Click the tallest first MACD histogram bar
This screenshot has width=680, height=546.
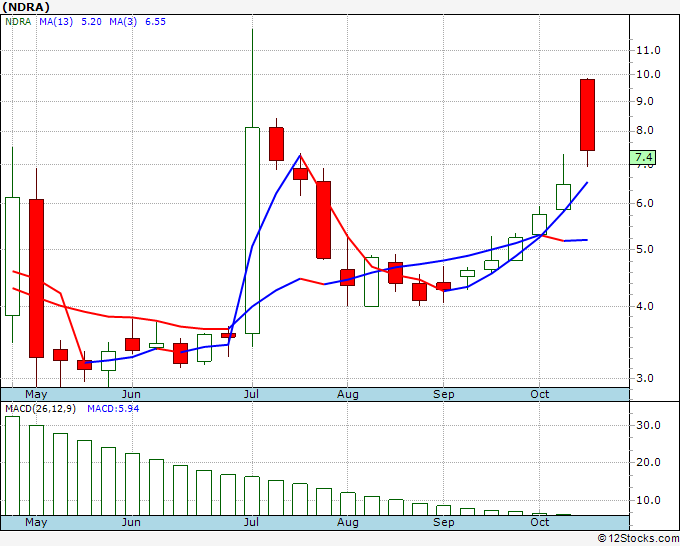[13, 466]
